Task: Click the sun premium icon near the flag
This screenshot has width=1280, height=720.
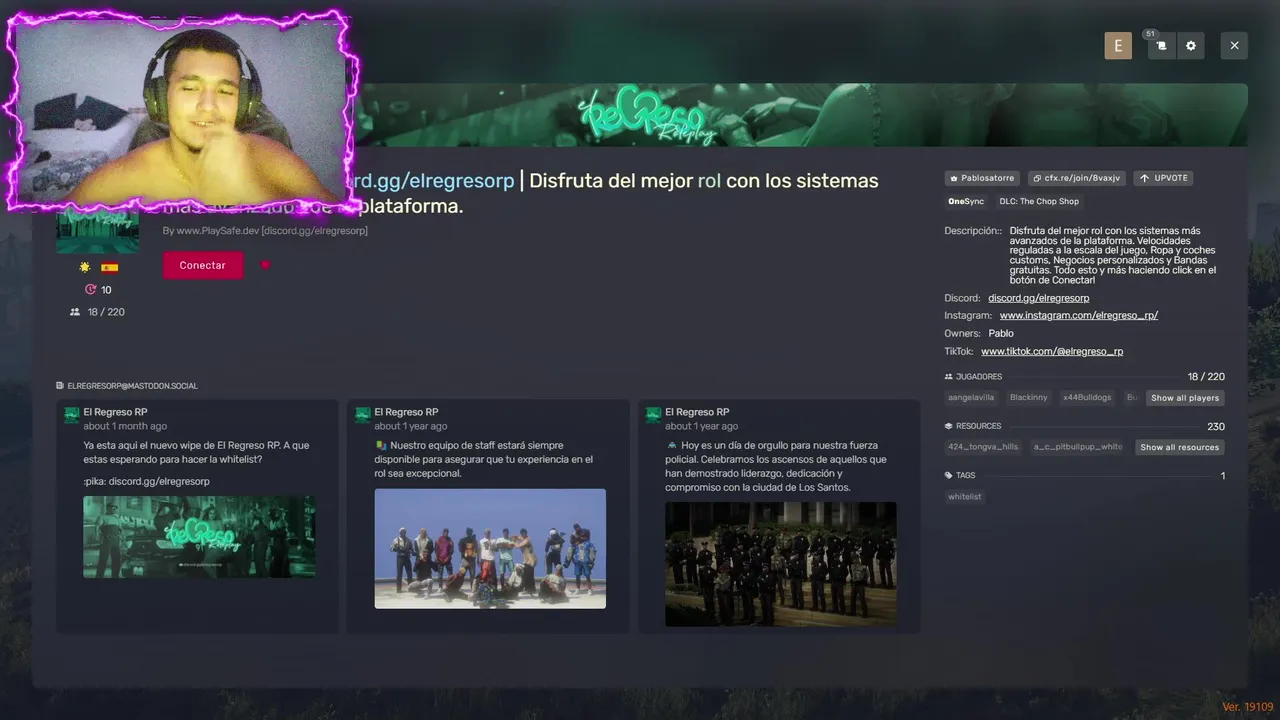Action: coord(85,268)
